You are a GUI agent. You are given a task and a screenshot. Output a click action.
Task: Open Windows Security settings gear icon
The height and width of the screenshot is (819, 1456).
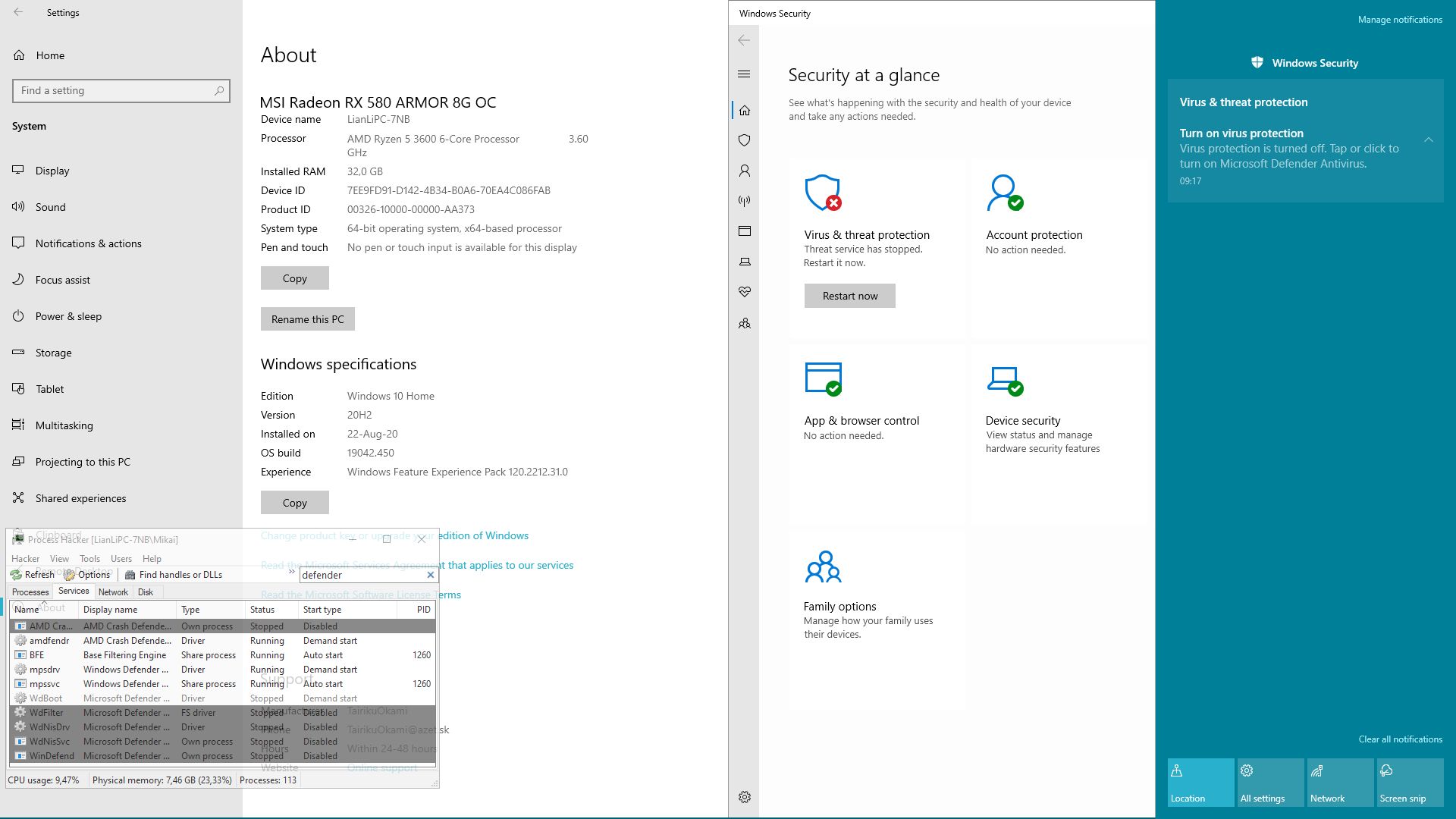point(745,797)
